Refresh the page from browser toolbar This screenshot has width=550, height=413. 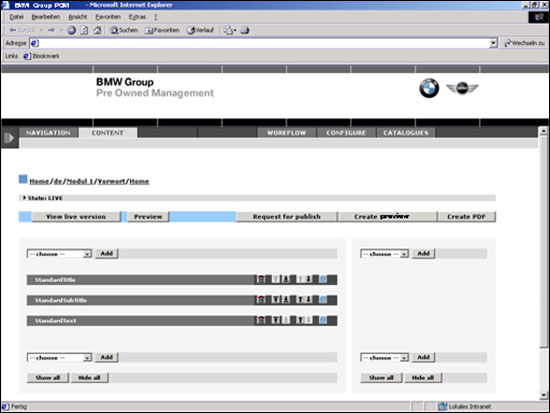pos(84,30)
